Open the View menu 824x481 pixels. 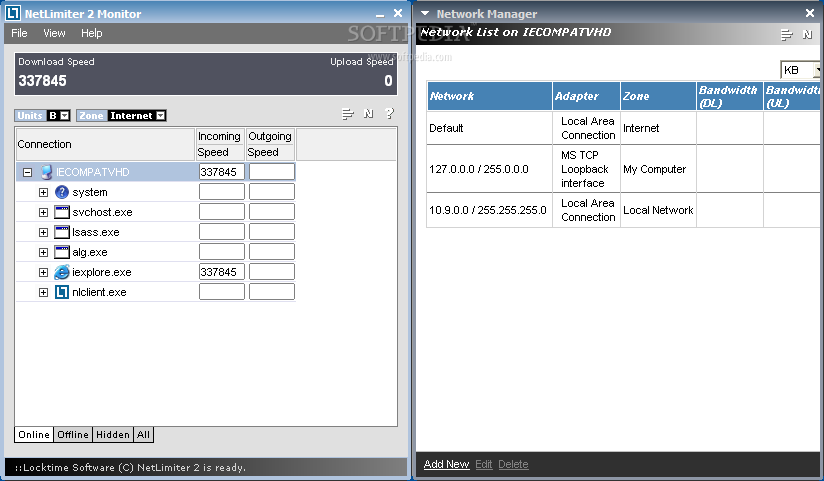tap(54, 33)
